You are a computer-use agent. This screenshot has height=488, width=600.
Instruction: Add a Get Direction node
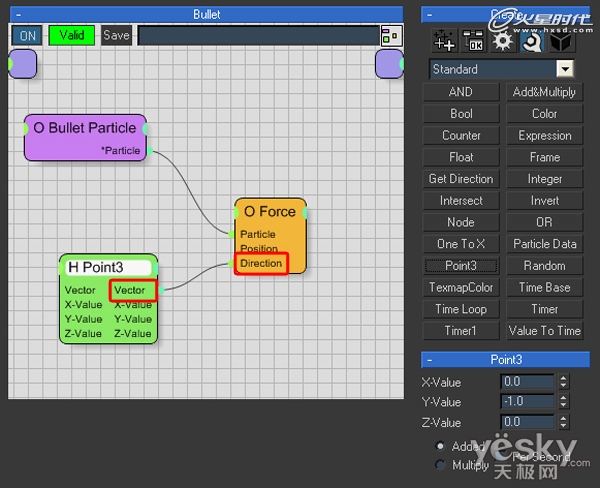point(461,179)
